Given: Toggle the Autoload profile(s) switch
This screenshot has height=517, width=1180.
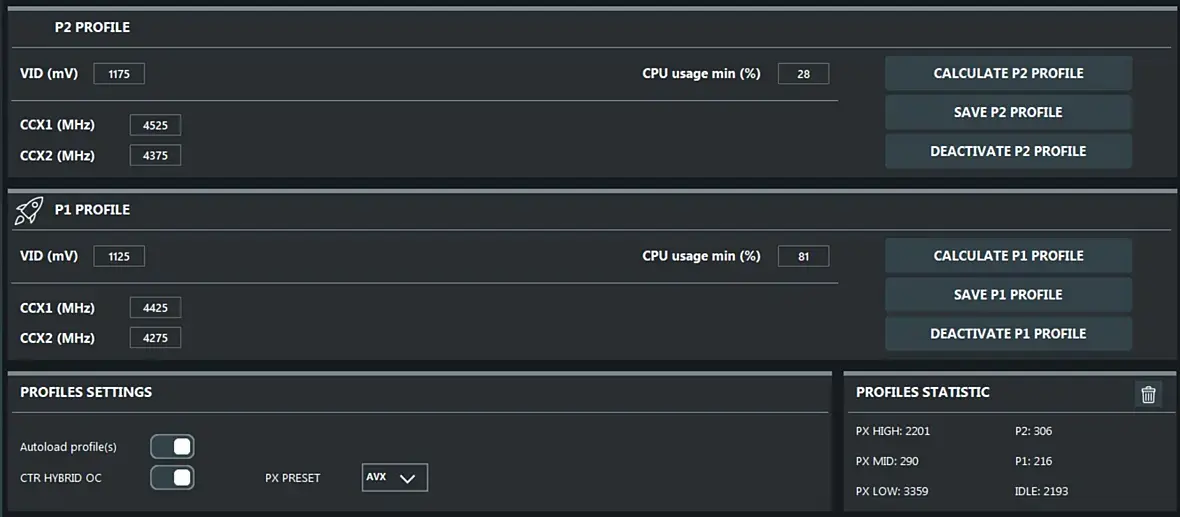Looking at the screenshot, I should [x=172, y=446].
